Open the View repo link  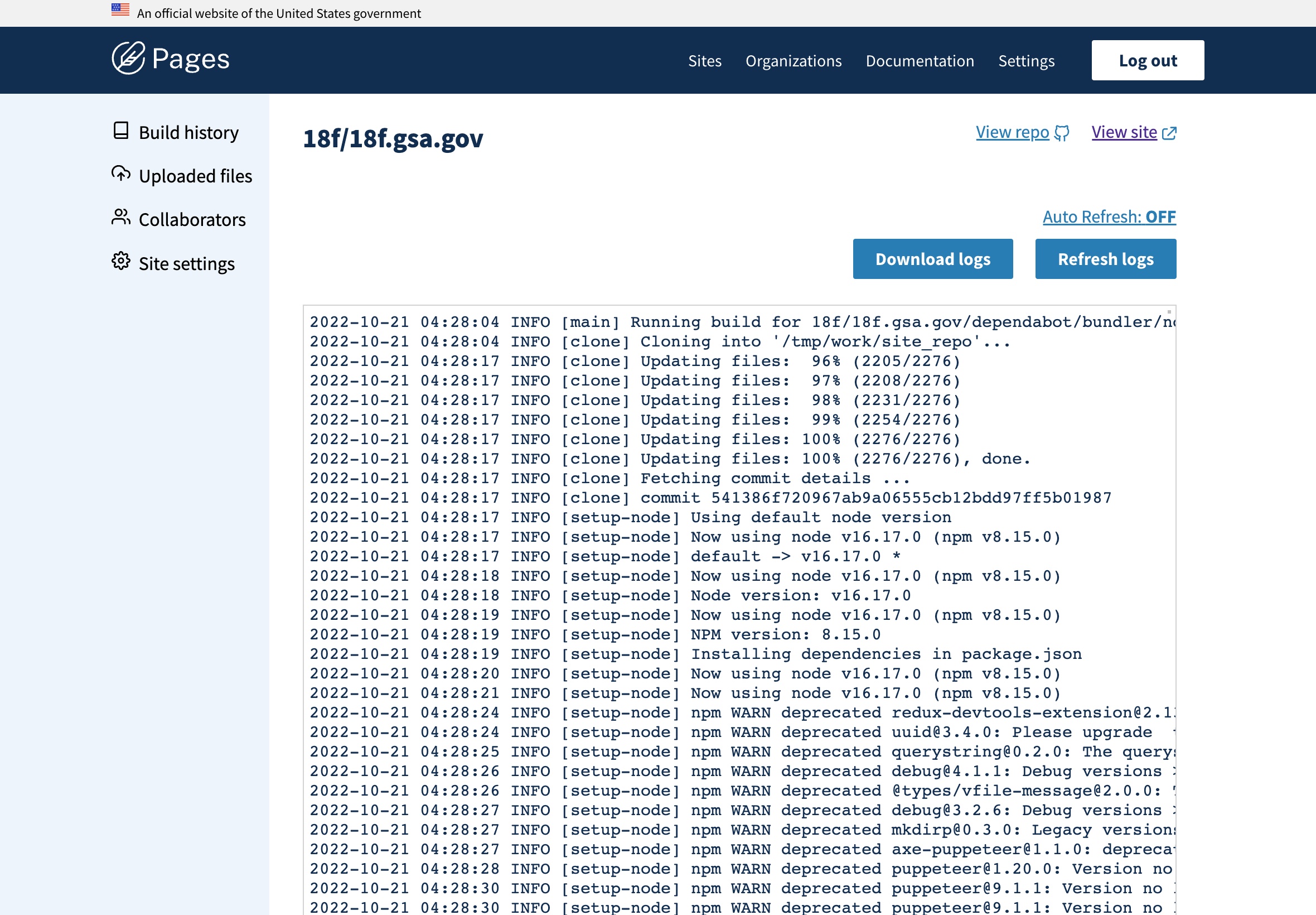click(x=1012, y=132)
